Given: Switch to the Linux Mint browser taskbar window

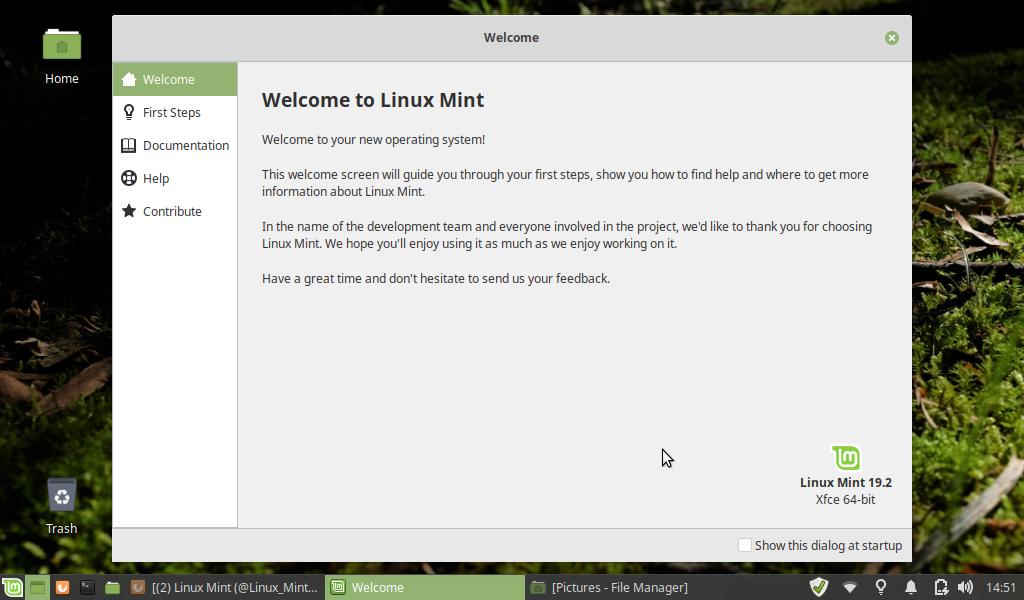Looking at the screenshot, I should 225,587.
